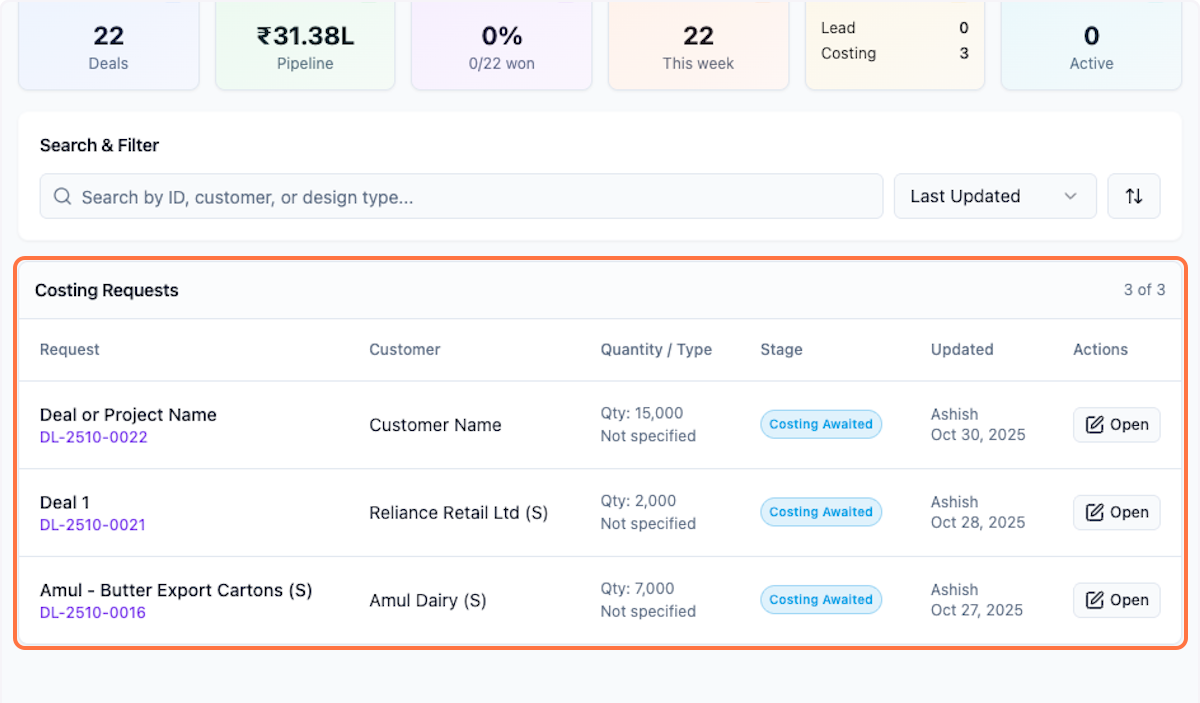The width and height of the screenshot is (1200, 703).
Task: Click the DL-2510-0016 deal ID link
Action: coord(93,613)
